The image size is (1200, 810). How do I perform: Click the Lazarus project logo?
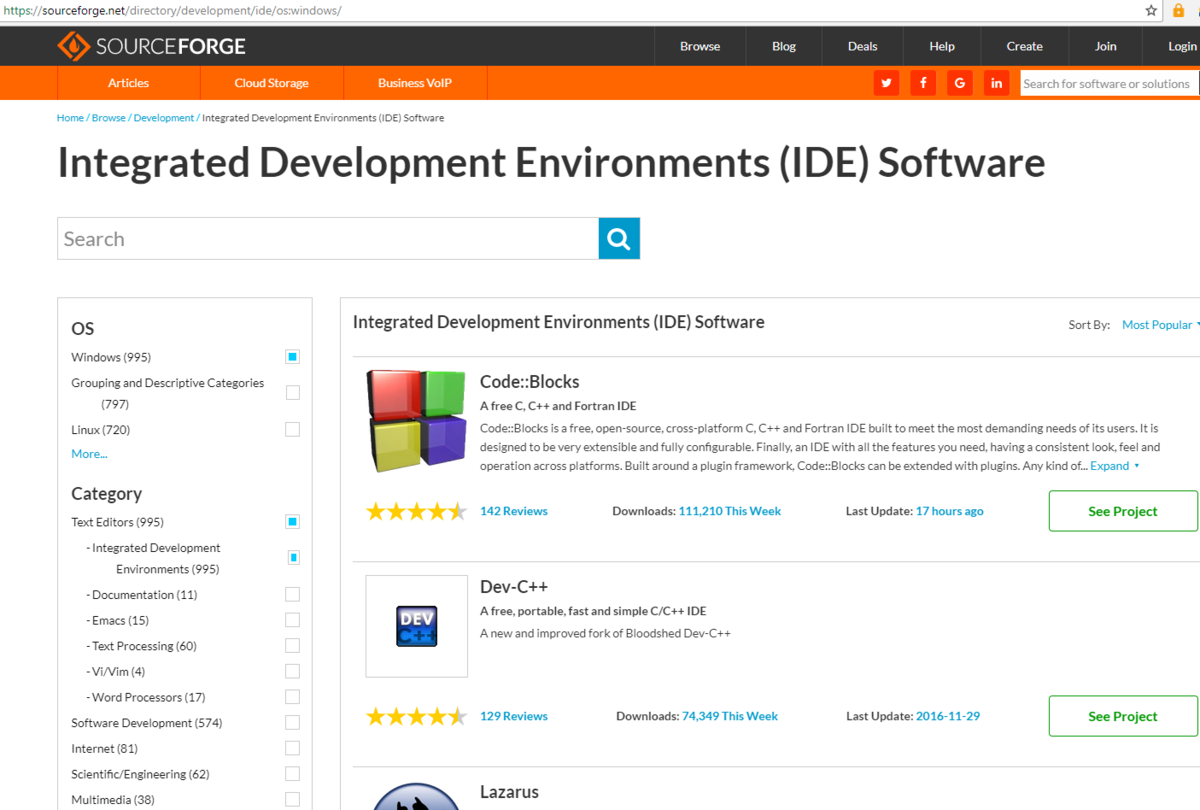417,796
